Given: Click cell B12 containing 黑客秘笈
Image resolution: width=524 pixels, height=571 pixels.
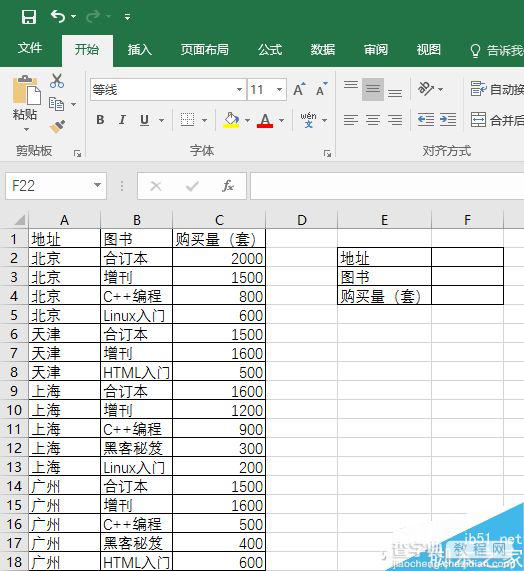Looking at the screenshot, I should click(x=136, y=448).
